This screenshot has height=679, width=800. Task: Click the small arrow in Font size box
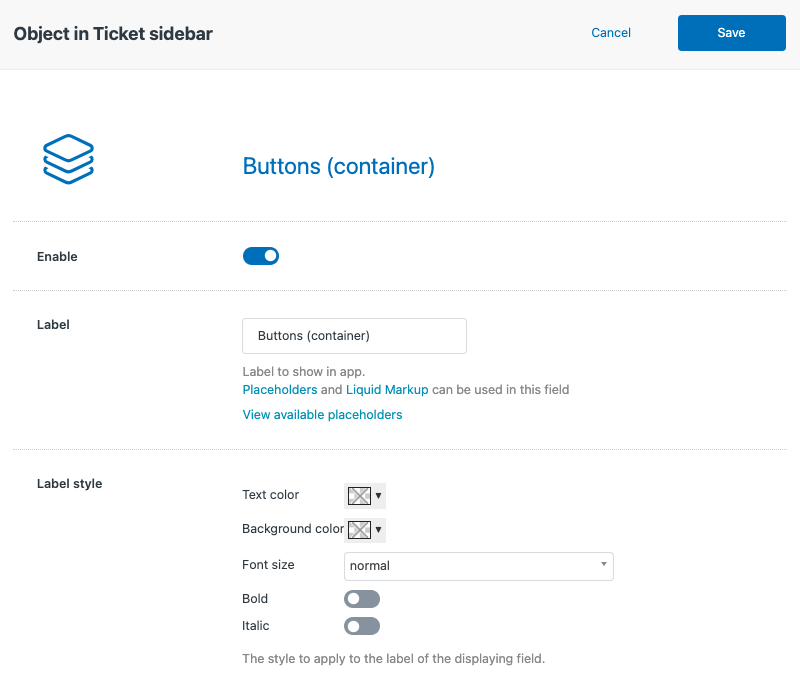604,564
